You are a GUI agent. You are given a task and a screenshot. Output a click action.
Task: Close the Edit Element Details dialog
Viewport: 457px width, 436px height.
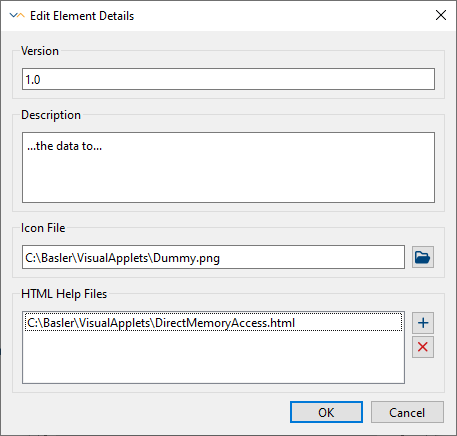point(441,15)
